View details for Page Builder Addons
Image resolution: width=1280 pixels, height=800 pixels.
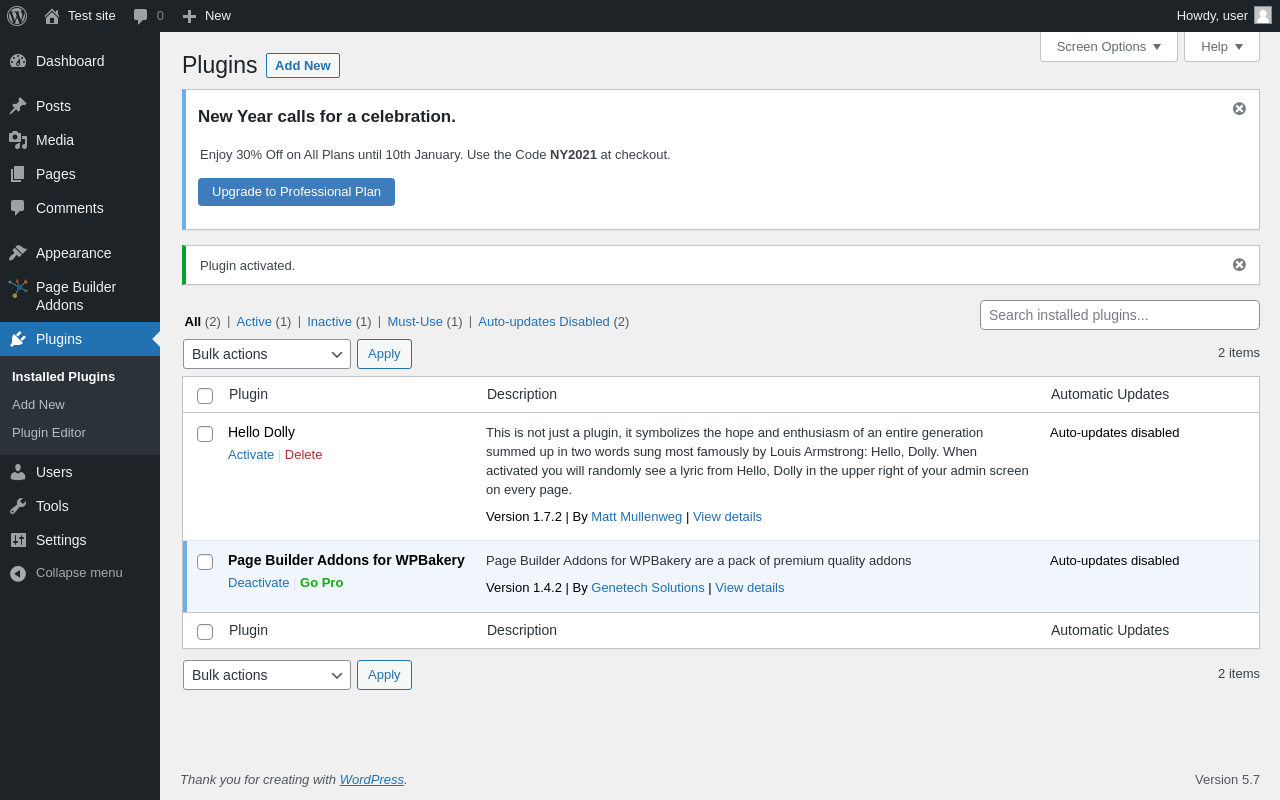pos(750,588)
